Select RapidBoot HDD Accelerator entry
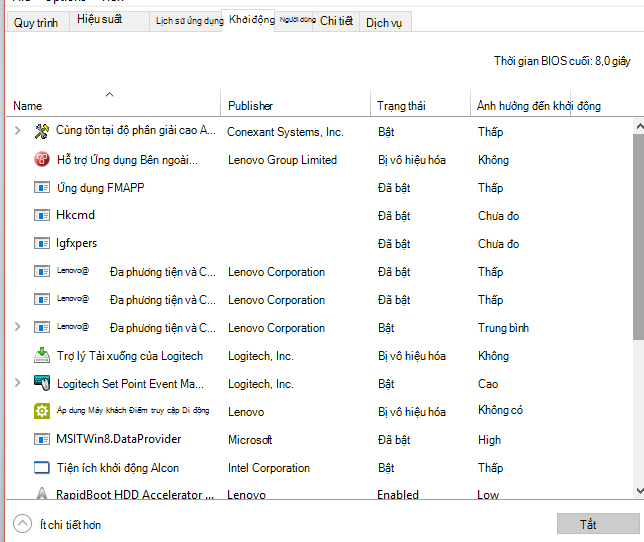The height and width of the screenshot is (542, 644). pyautogui.click(x=135, y=494)
